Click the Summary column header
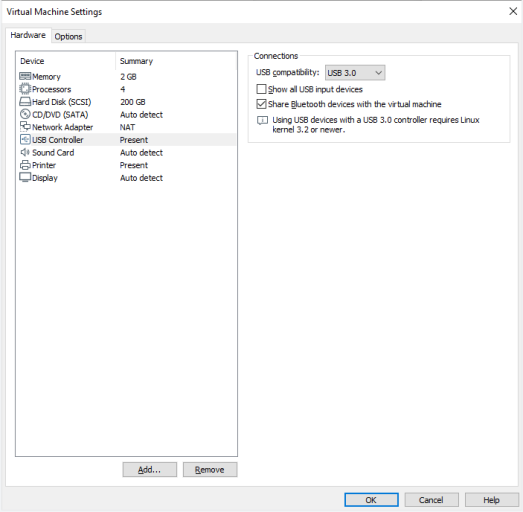The image size is (523, 512). (136, 61)
